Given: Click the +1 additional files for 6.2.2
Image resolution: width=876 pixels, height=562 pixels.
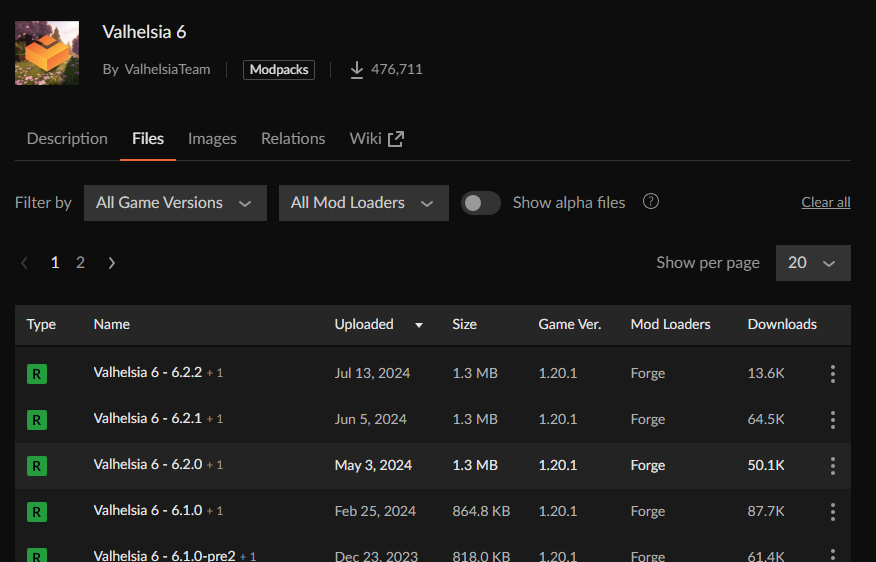Looking at the screenshot, I should [215, 373].
